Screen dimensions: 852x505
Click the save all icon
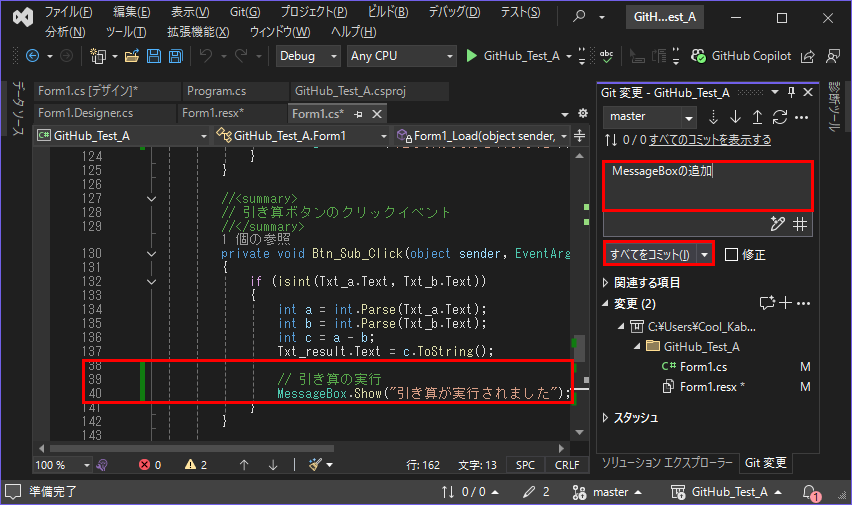coord(176,56)
